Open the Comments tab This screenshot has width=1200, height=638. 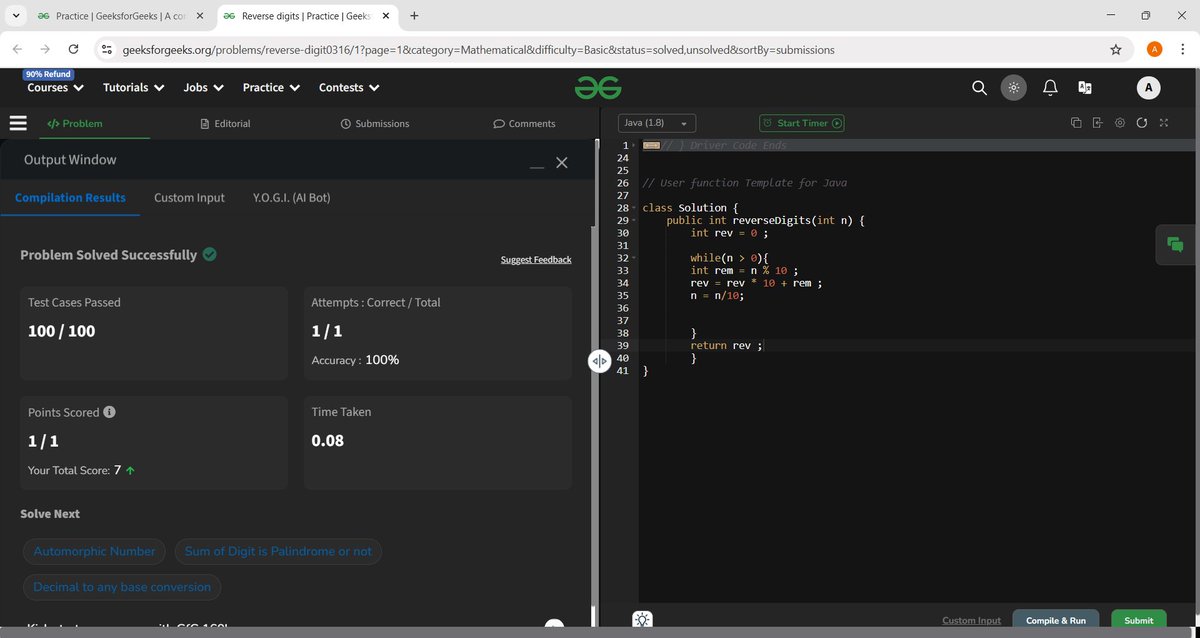pos(524,123)
